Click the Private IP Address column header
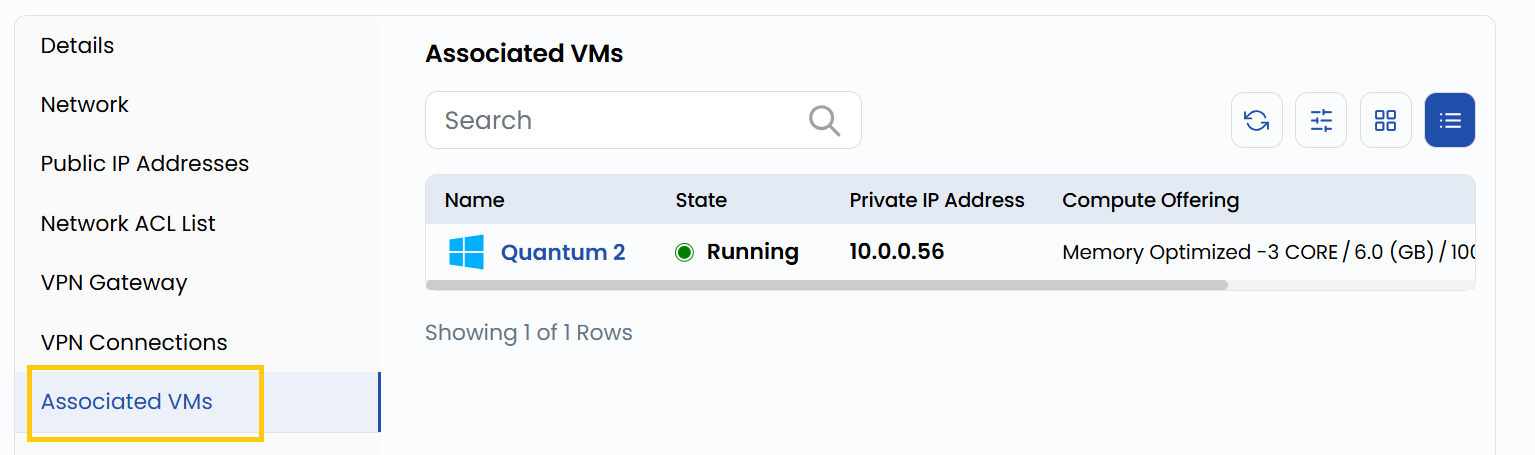 (x=937, y=200)
